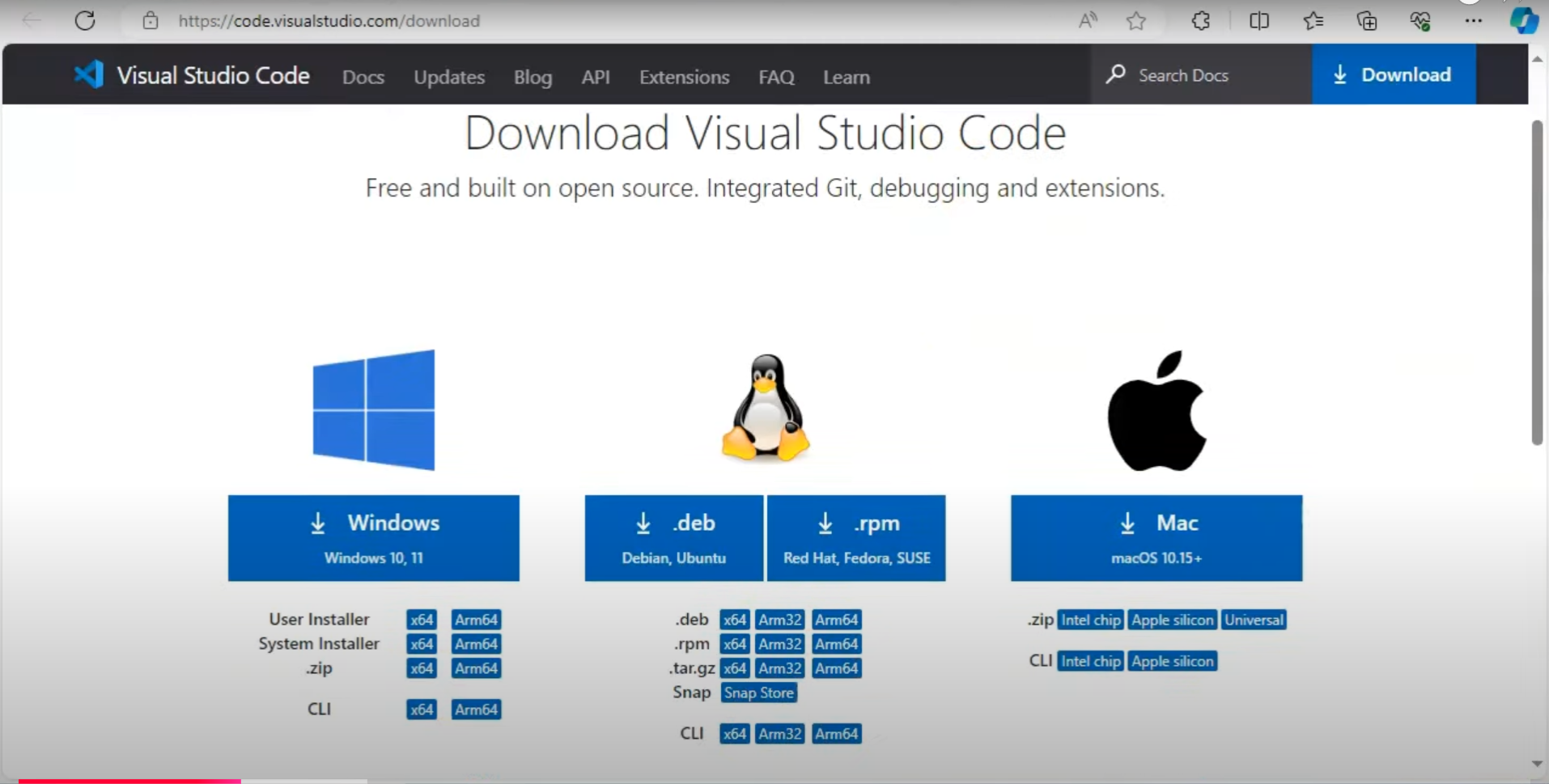Open browser settings three-dots menu
Screen dimensions: 1549x784
[x=1473, y=21]
